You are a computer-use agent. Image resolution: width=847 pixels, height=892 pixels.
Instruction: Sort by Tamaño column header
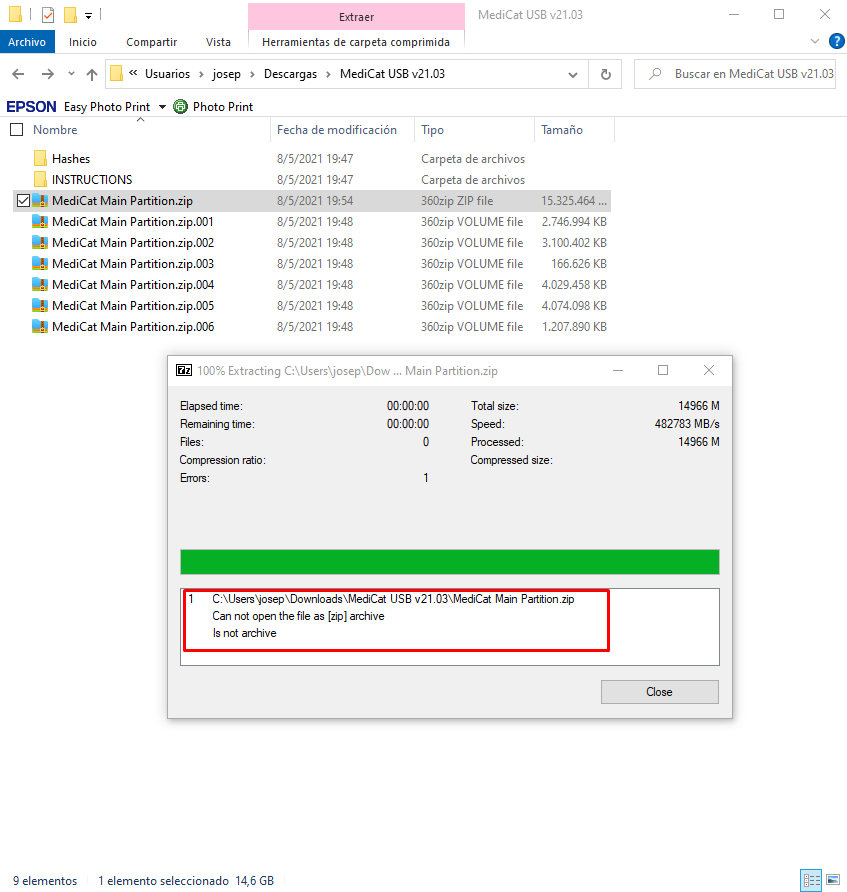561,130
